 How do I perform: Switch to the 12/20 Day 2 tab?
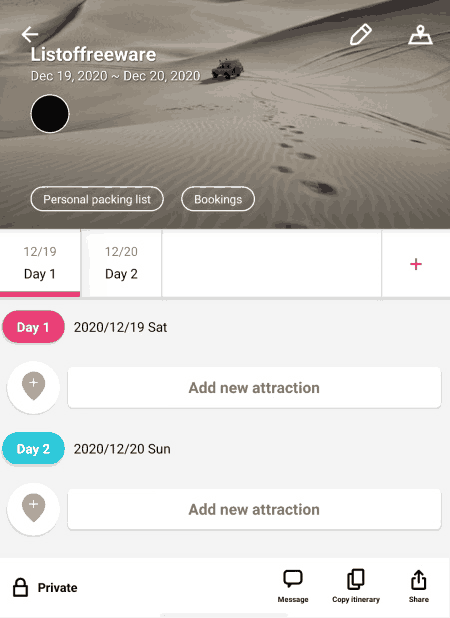click(x=121, y=263)
